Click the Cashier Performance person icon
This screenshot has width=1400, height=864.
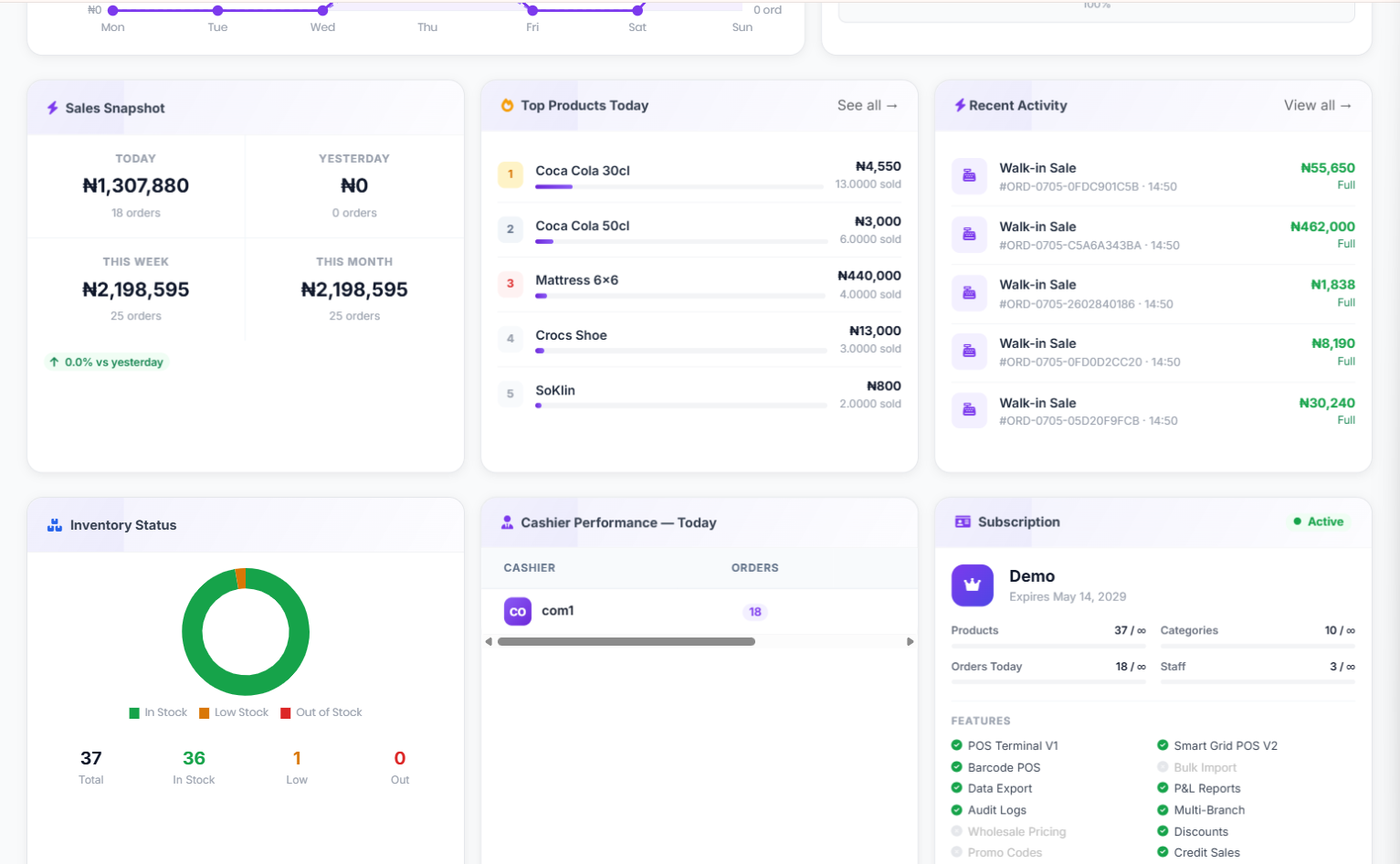point(507,522)
